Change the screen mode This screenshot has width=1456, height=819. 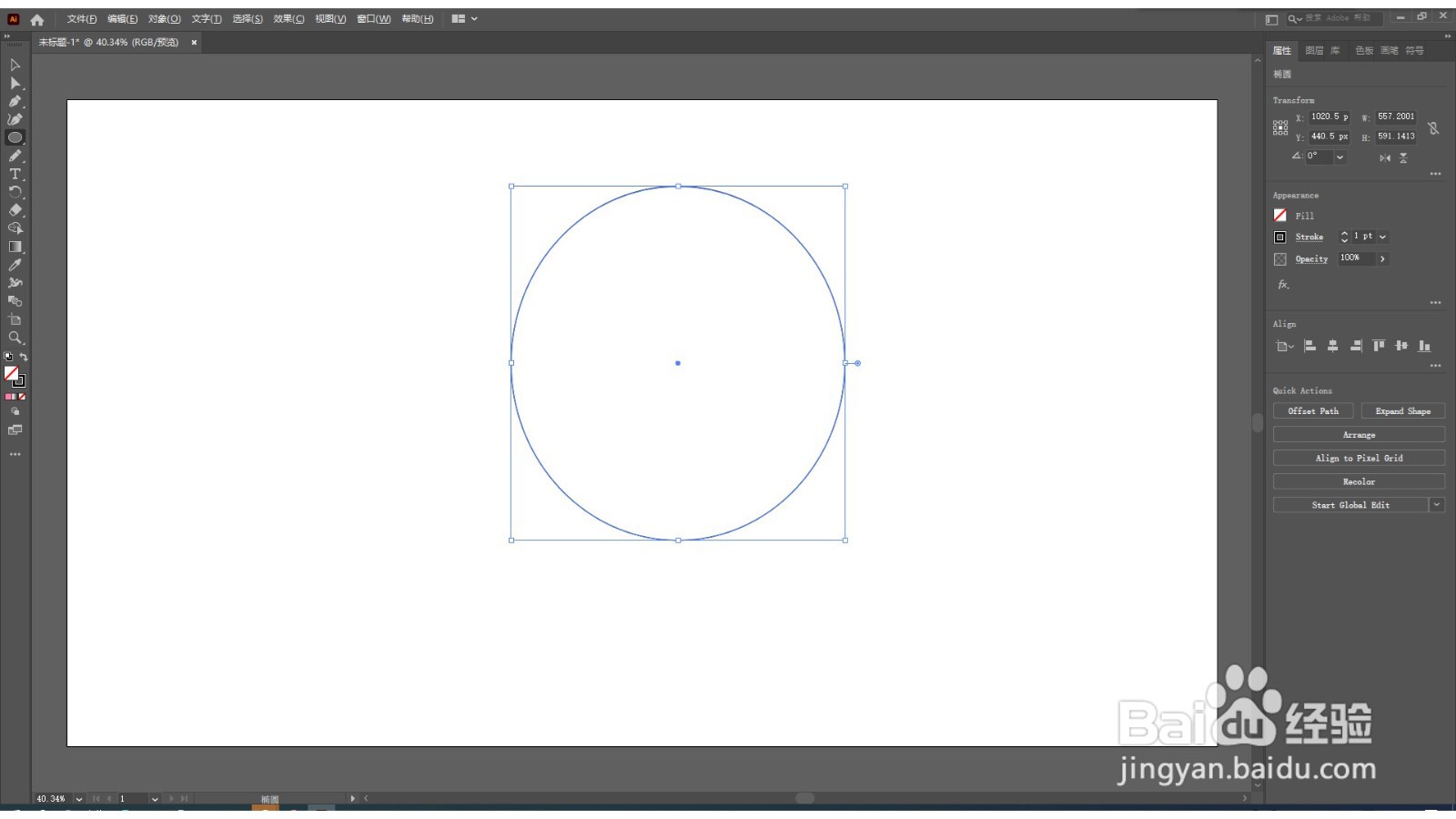point(15,430)
